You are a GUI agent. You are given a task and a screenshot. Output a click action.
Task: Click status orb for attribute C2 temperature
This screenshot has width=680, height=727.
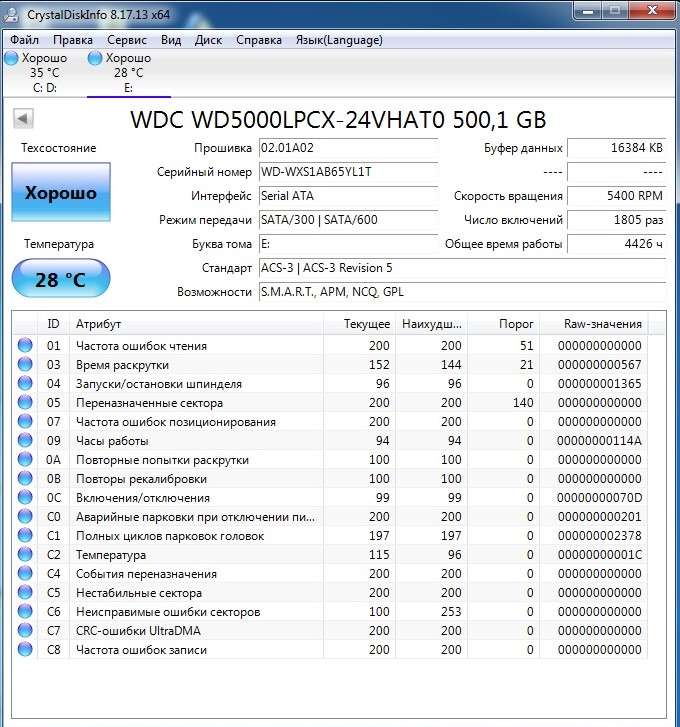click(24, 555)
